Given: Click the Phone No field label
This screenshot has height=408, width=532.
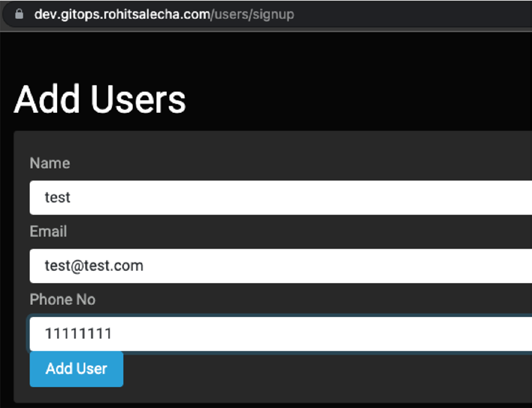Looking at the screenshot, I should pos(62,299).
